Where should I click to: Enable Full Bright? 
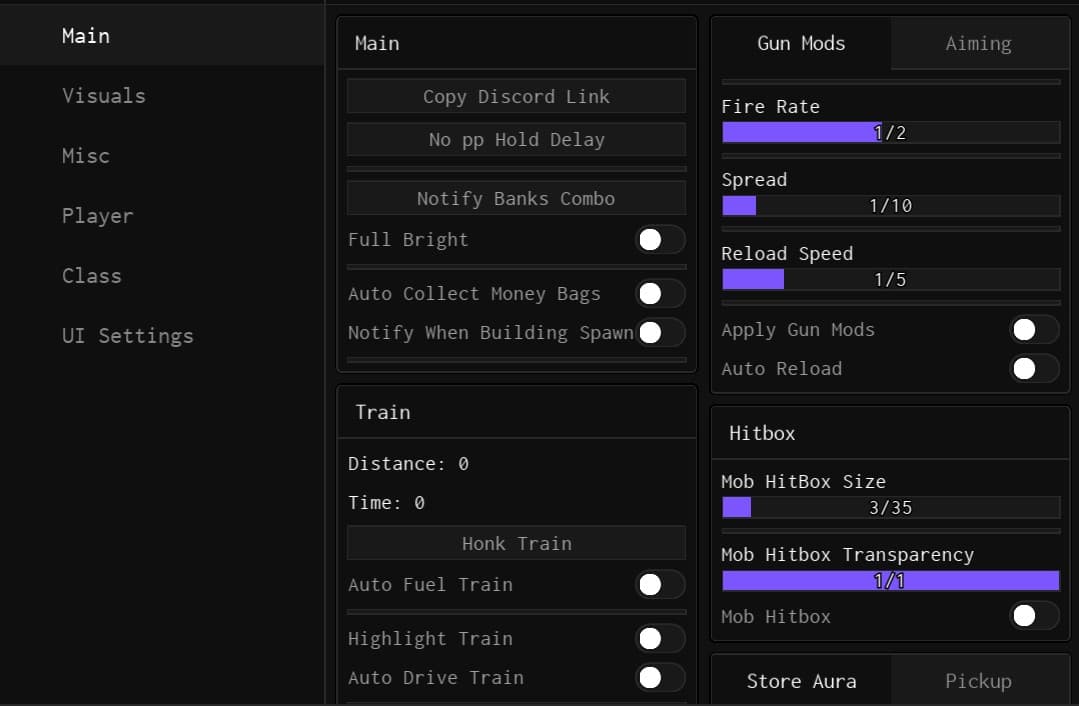pyautogui.click(x=657, y=239)
